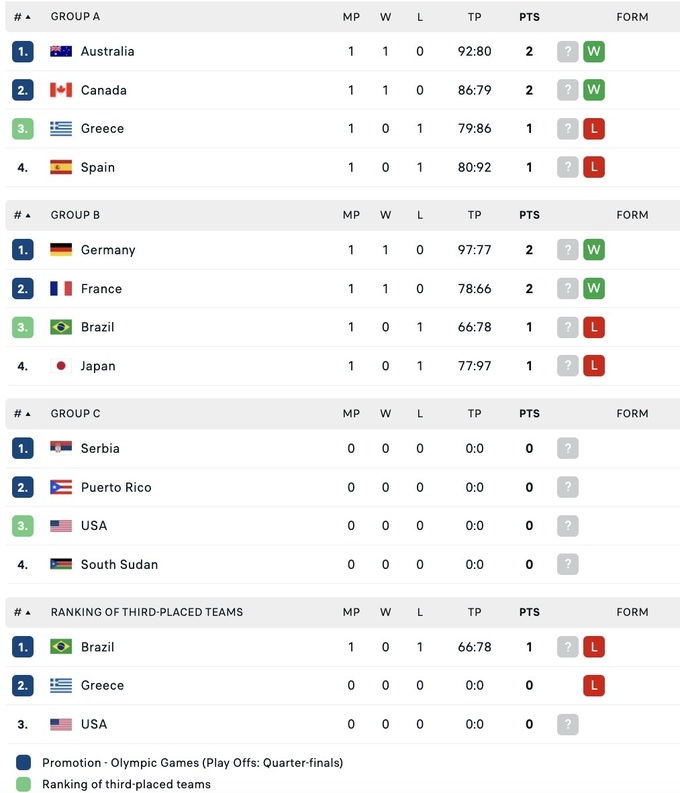680x793 pixels.
Task: Click the Puerto Rico flag icon
Action: (61, 487)
